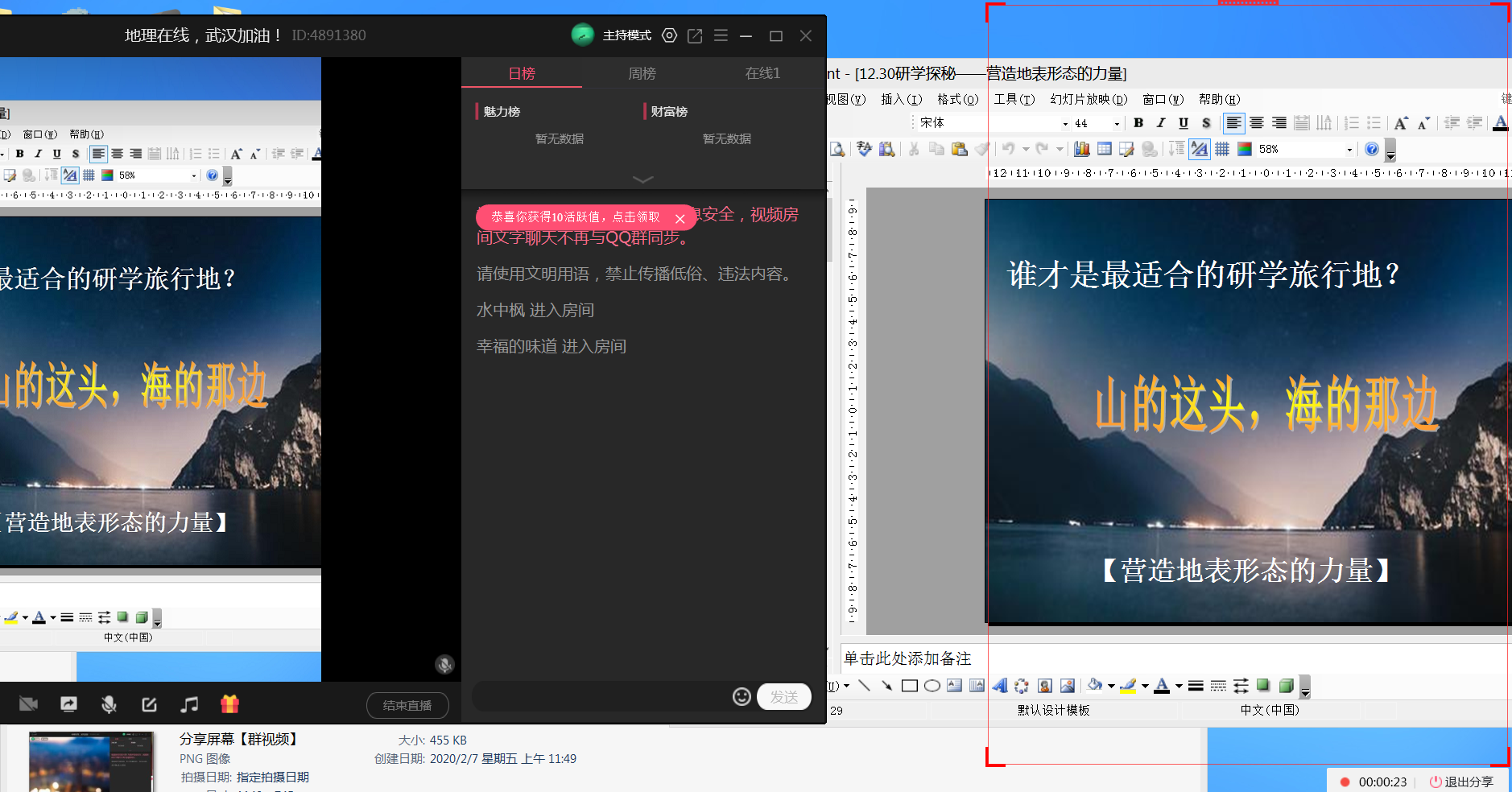Open the Undo history dropdown arrow

pyautogui.click(x=1026, y=149)
